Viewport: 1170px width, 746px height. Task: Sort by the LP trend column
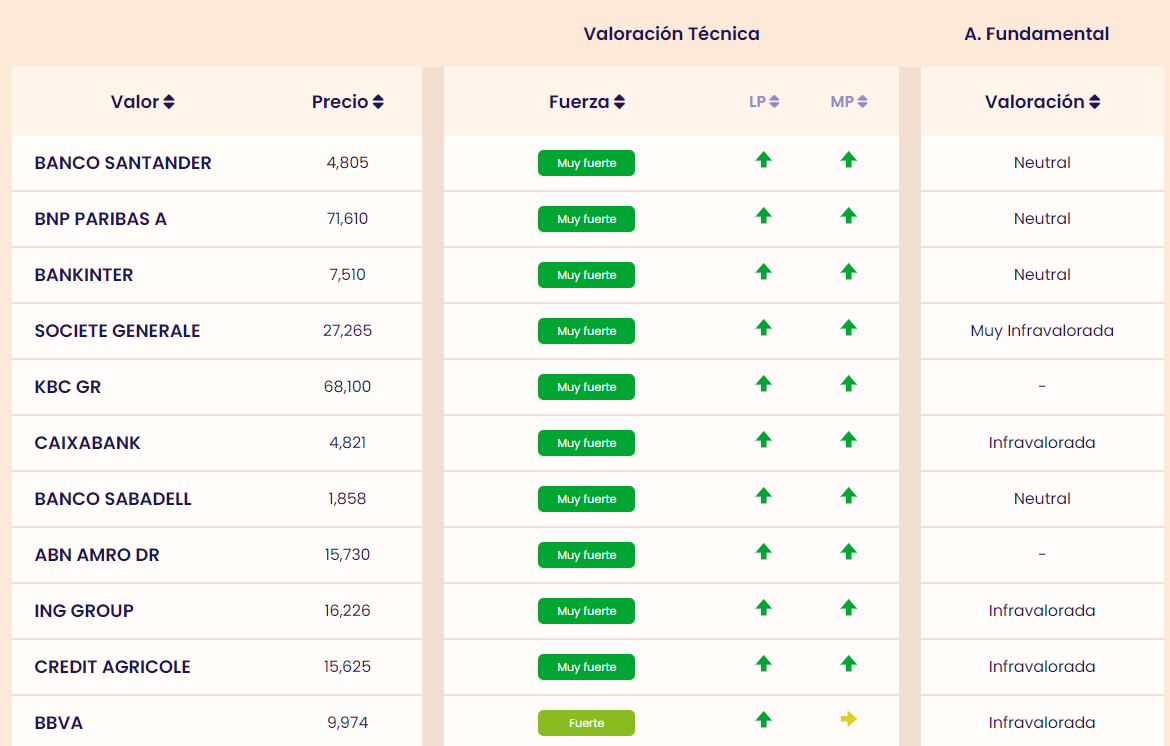(764, 102)
